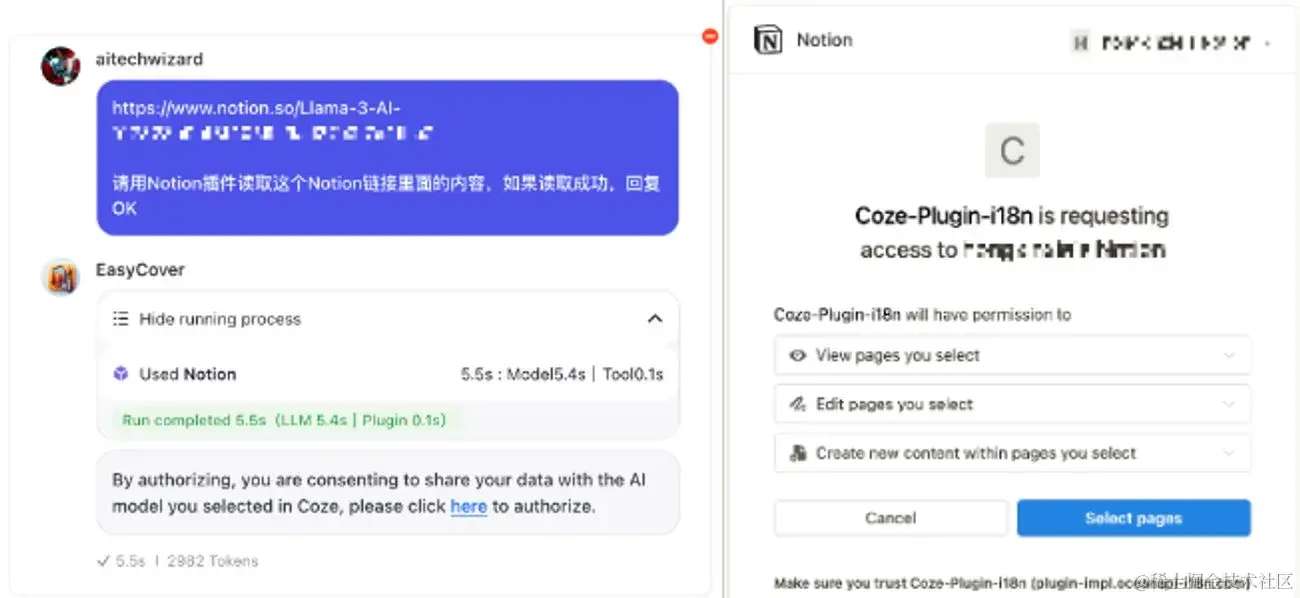
Task: Click the Run completed 5.5s status
Action: pyautogui.click(x=284, y=420)
